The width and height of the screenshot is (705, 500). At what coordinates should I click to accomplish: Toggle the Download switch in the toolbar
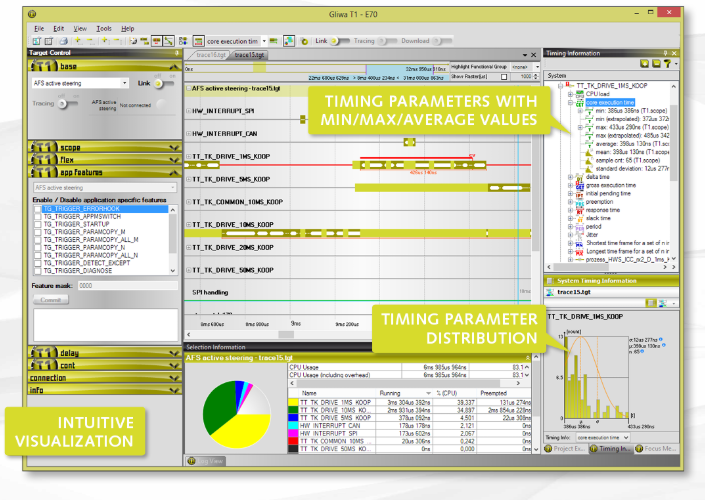pos(441,41)
